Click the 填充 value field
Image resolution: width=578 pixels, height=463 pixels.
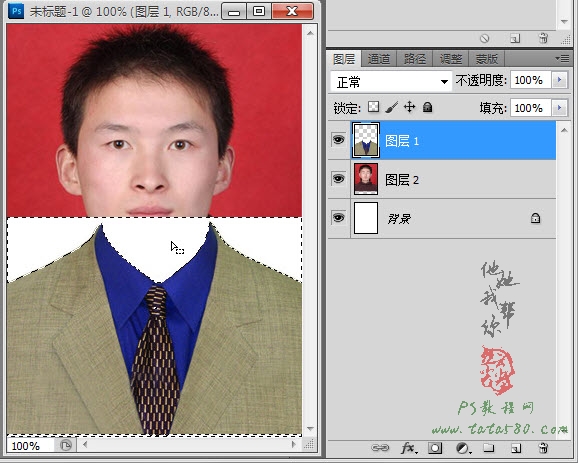530,108
